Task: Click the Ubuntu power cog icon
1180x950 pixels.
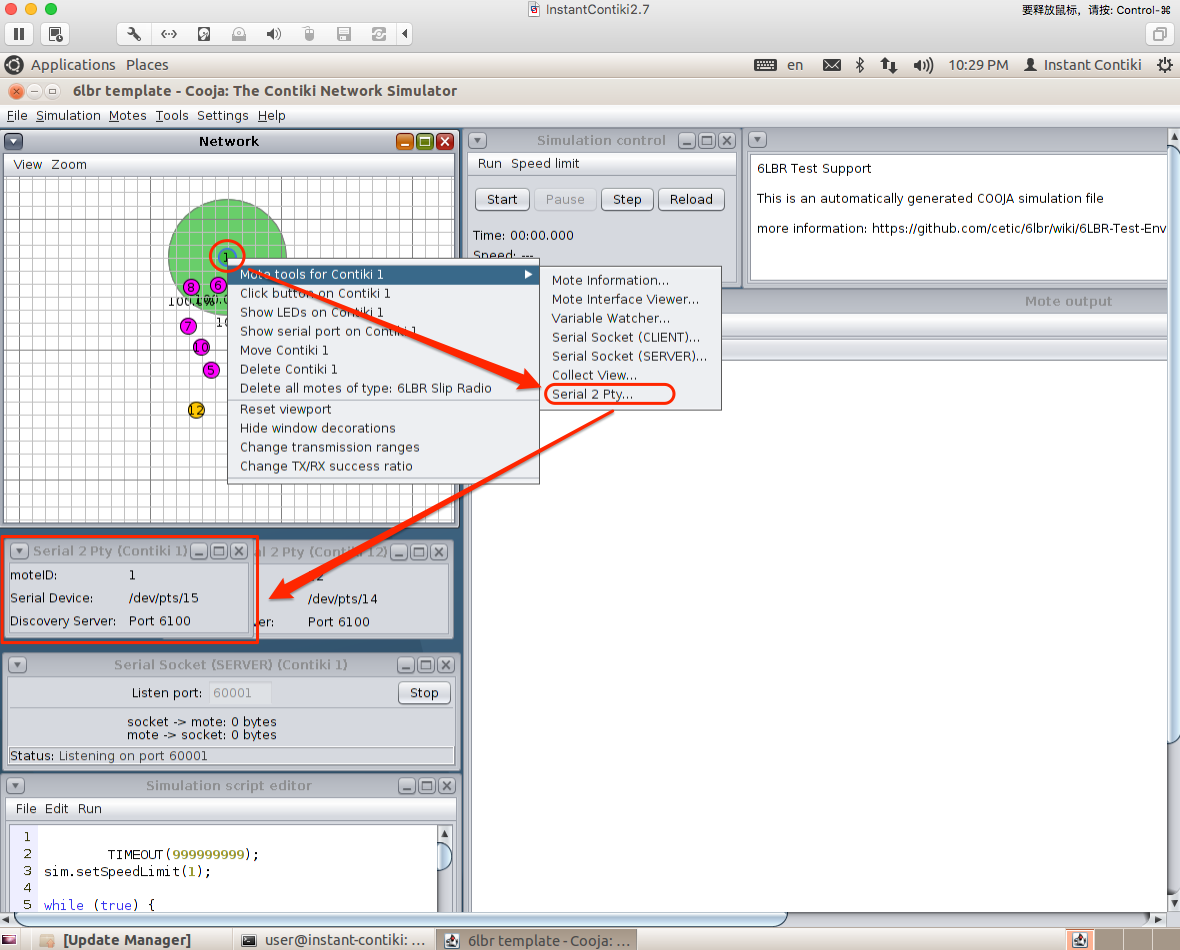Action: tap(1164, 65)
